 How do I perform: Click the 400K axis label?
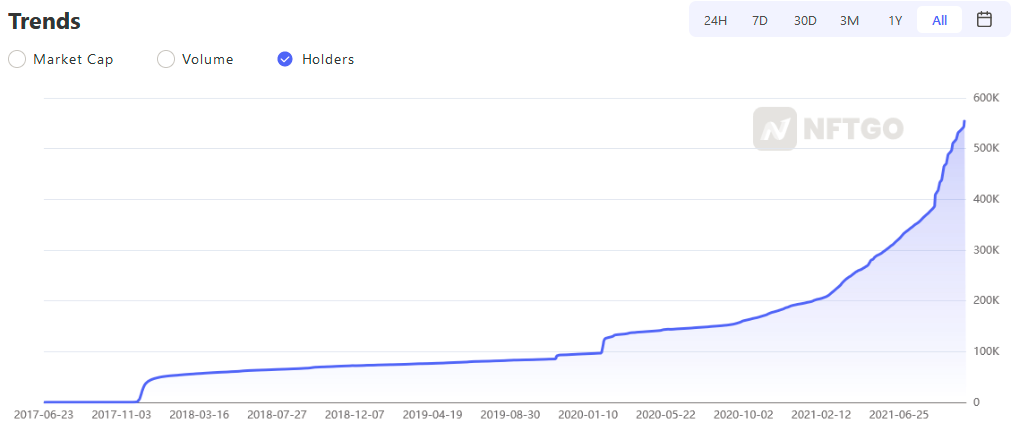986,199
